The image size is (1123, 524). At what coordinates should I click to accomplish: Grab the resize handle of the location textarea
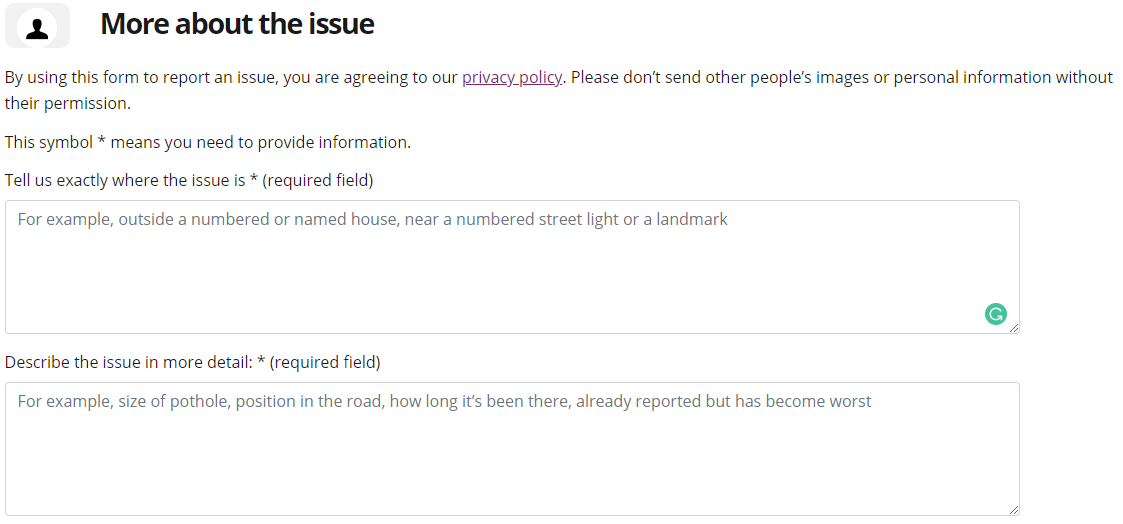1013,328
